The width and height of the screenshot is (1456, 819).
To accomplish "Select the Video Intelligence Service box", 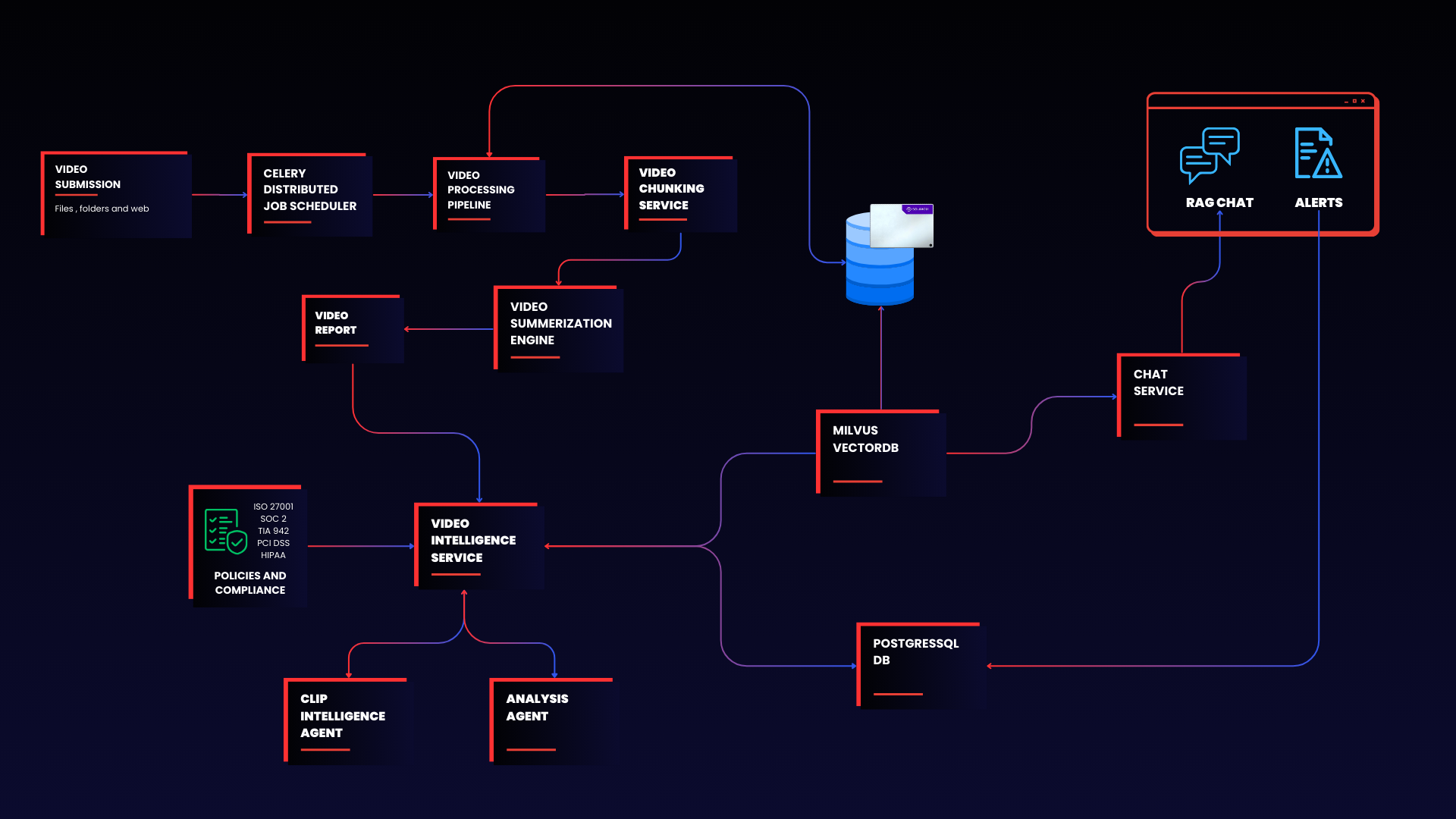I will (x=479, y=544).
